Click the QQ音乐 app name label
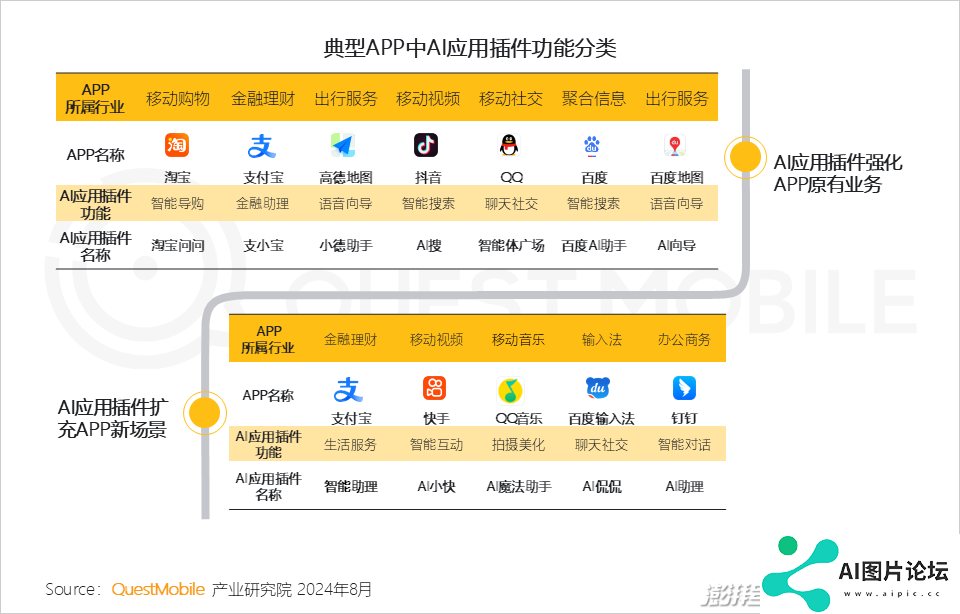Viewport: 960px width, 614px height. tap(519, 419)
